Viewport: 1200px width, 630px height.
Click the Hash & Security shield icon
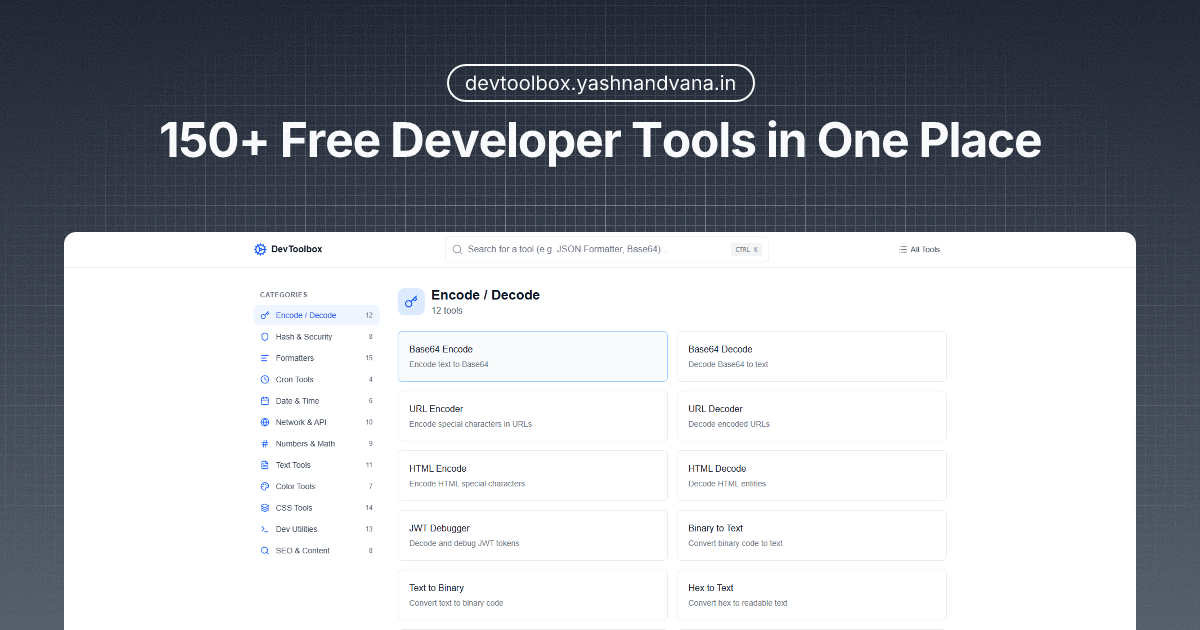tap(265, 336)
